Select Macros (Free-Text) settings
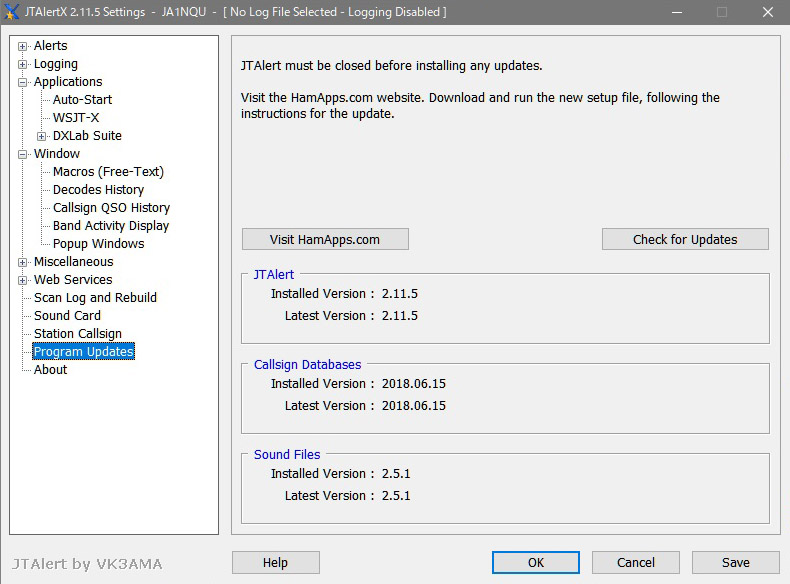Screen dimensions: 790x584 (x=108, y=172)
